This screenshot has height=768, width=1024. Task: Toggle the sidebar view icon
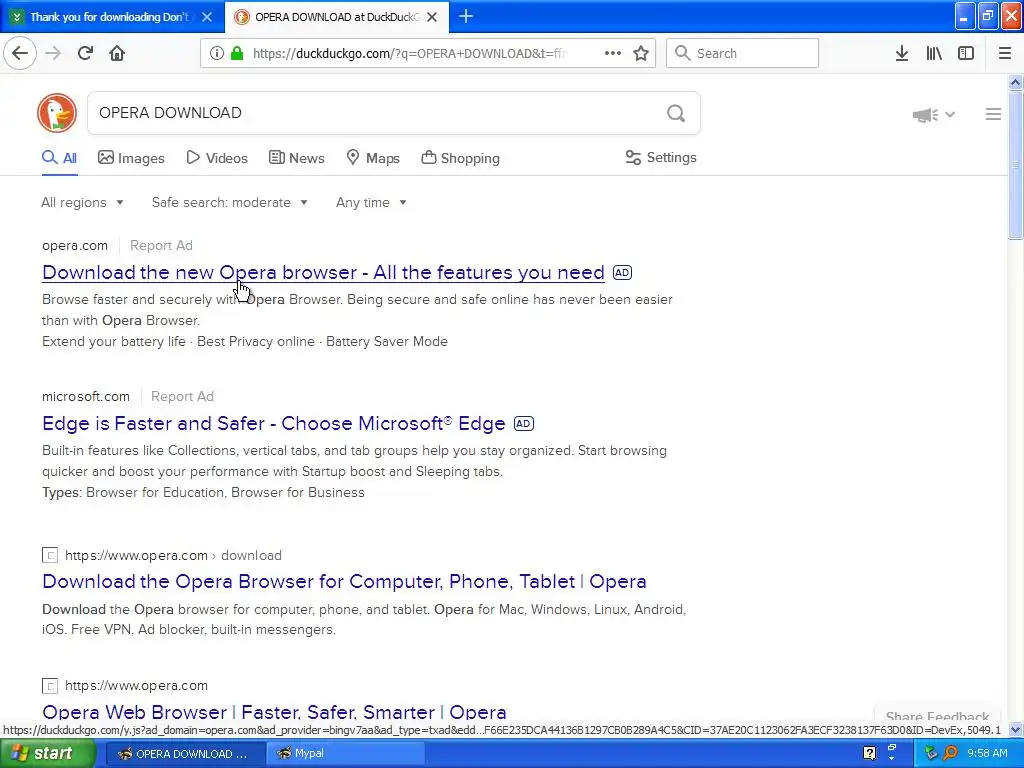point(966,54)
